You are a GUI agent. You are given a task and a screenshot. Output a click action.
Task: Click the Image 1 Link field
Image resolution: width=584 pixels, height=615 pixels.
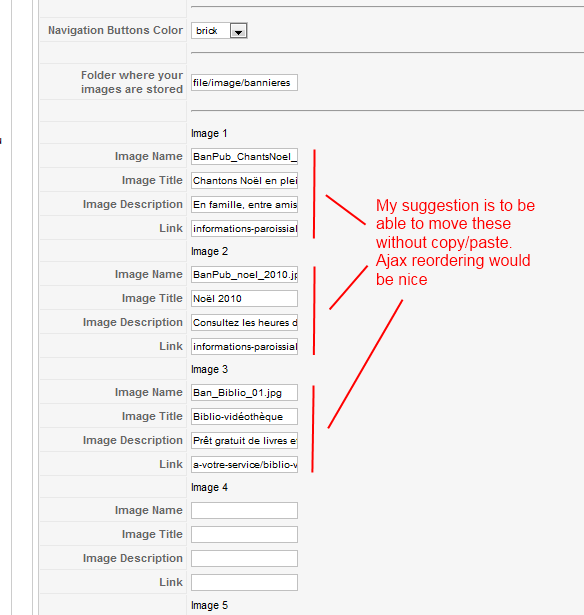(x=244, y=228)
